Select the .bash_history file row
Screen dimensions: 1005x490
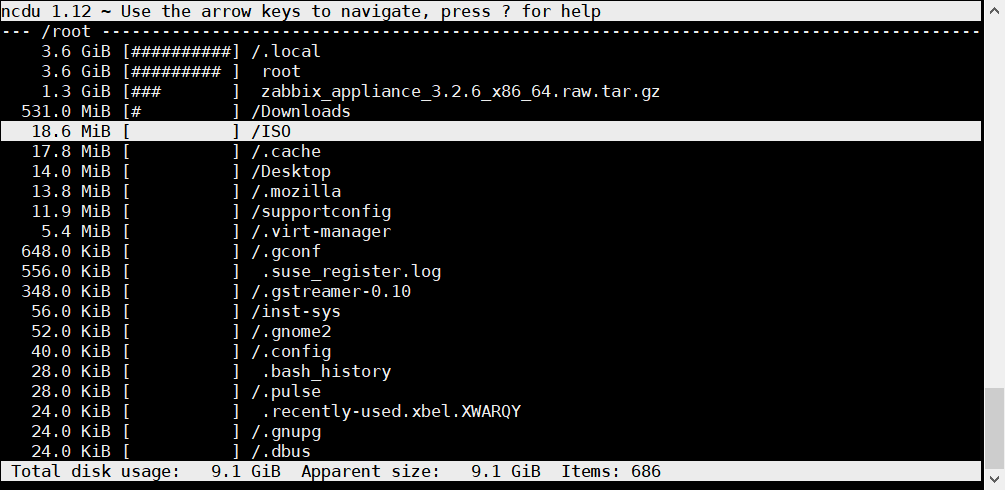[490, 371]
